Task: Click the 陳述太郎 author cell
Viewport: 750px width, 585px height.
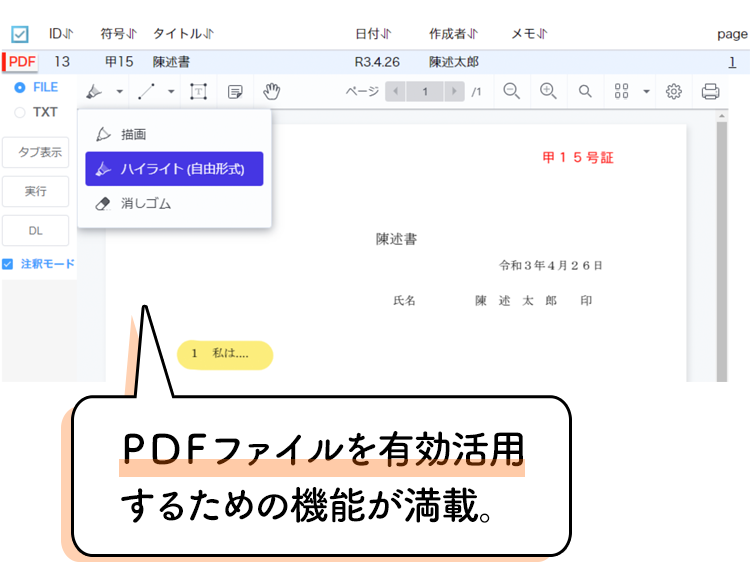Action: [x=453, y=62]
